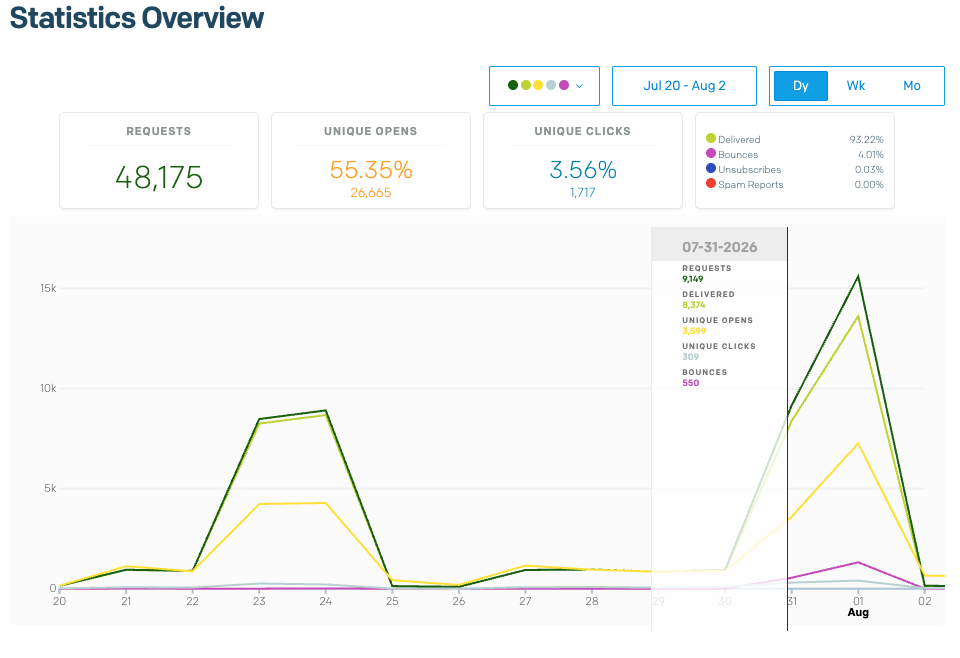960x658 pixels.
Task: Select the Dy daily view
Action: click(x=801, y=86)
